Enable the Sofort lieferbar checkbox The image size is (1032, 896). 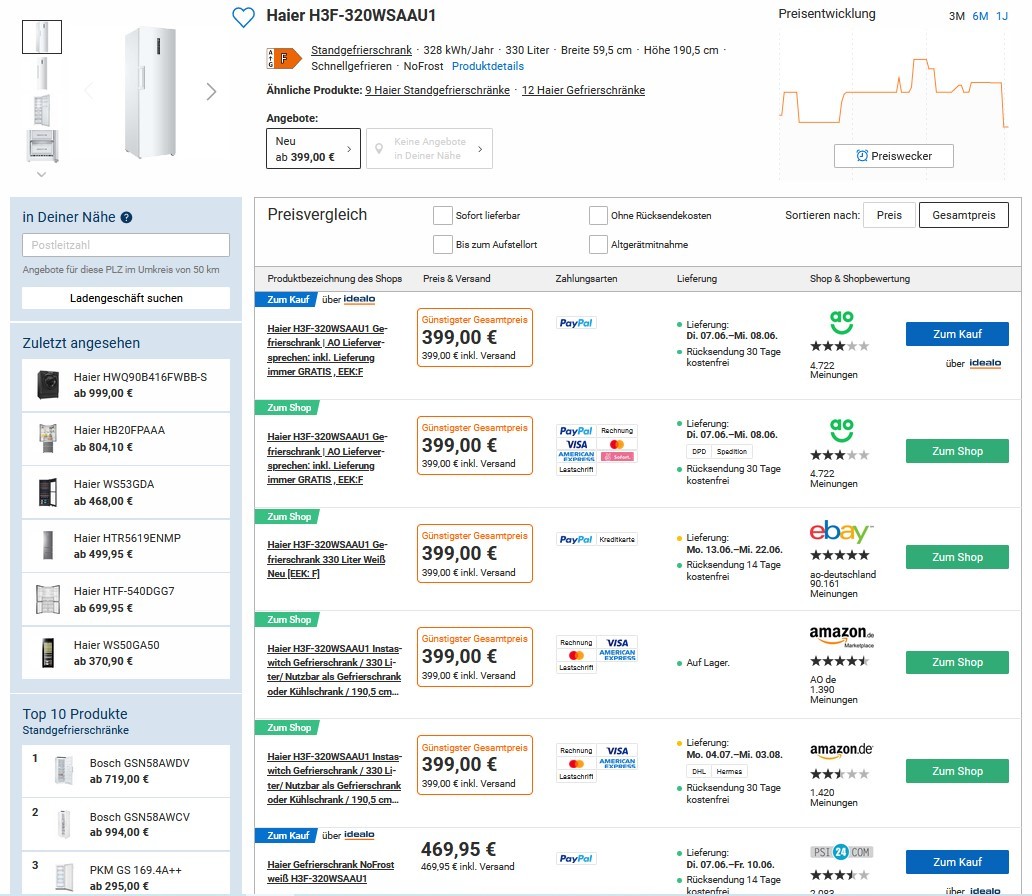pos(442,215)
